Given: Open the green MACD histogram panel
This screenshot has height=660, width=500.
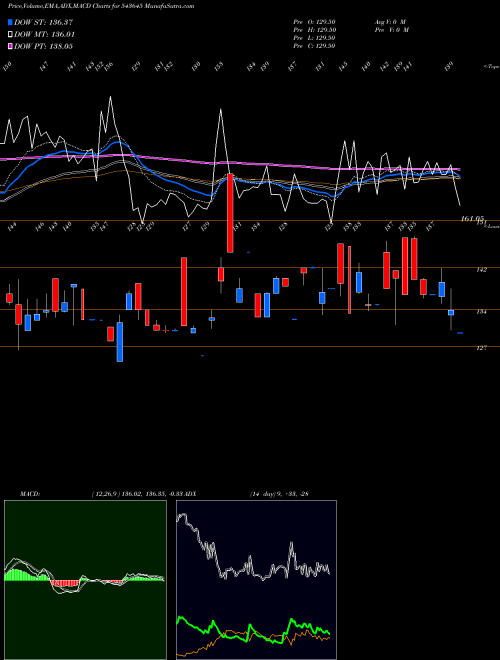Looking at the screenshot, I should pos(85,580).
